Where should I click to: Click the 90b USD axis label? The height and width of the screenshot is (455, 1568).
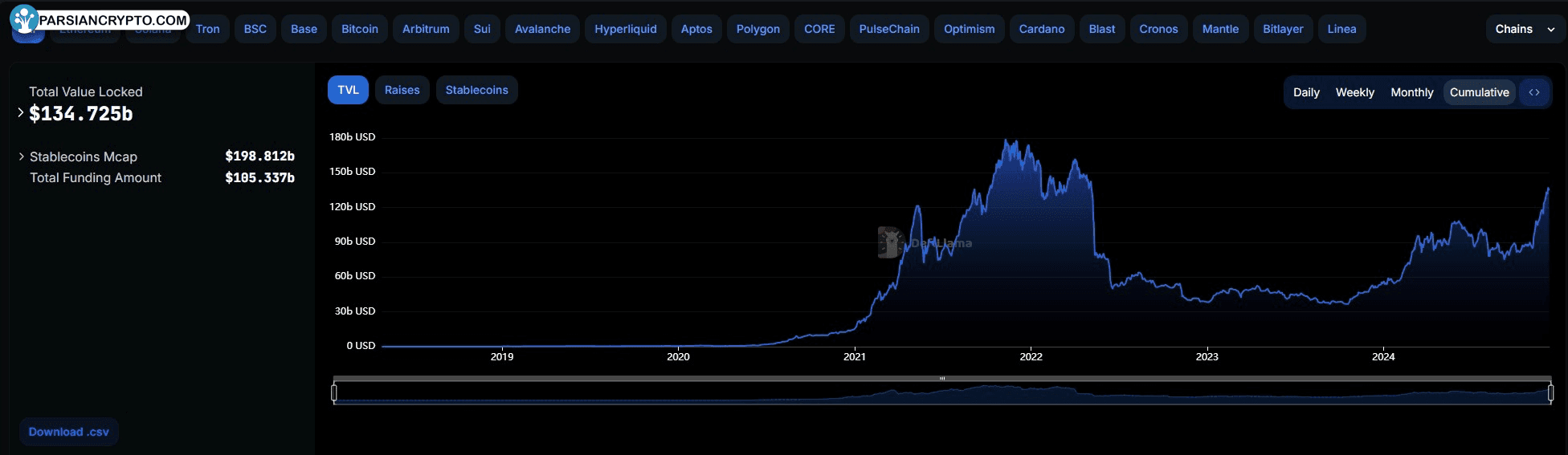pyautogui.click(x=355, y=241)
